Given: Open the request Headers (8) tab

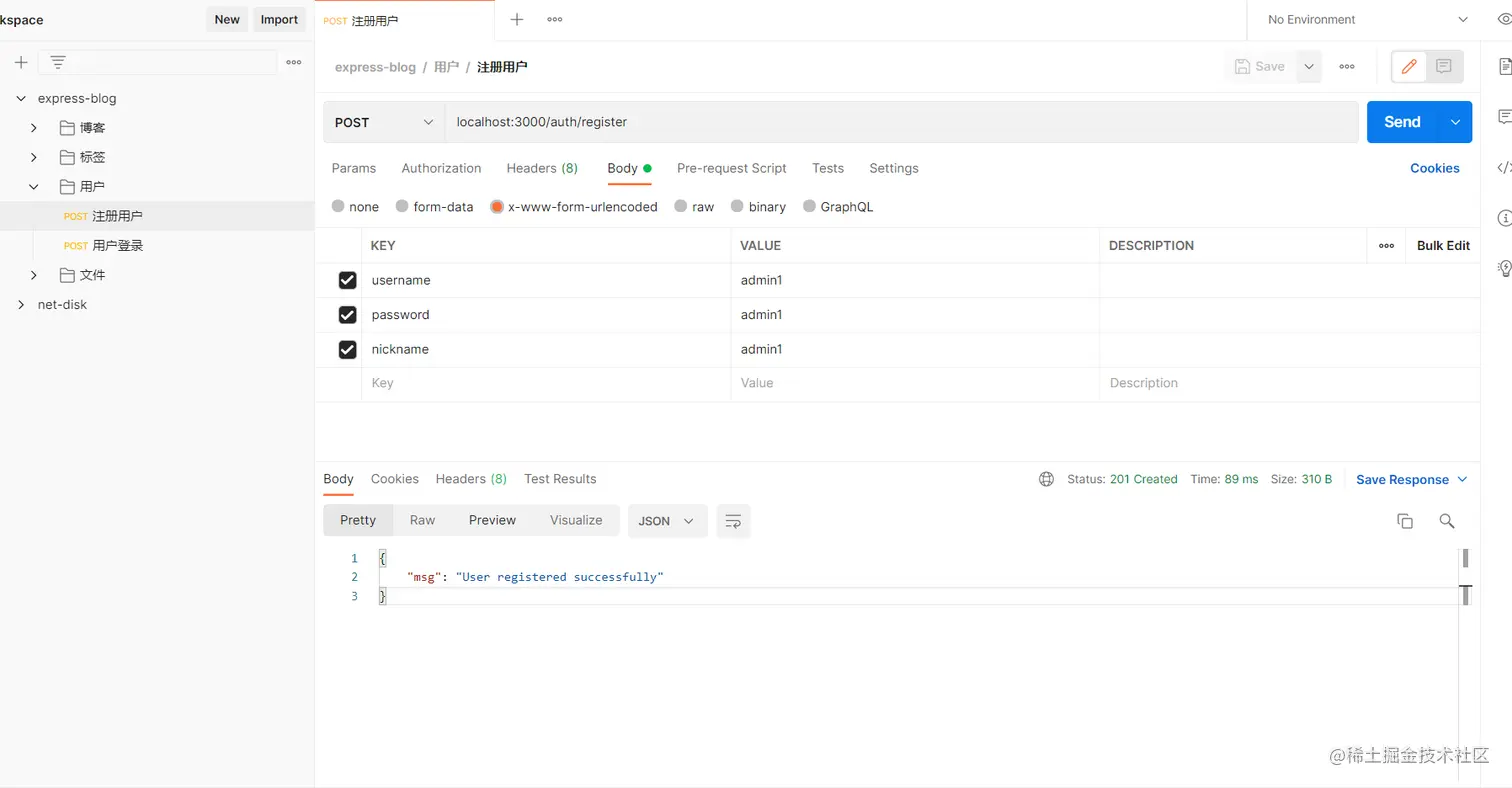Looking at the screenshot, I should 542,168.
